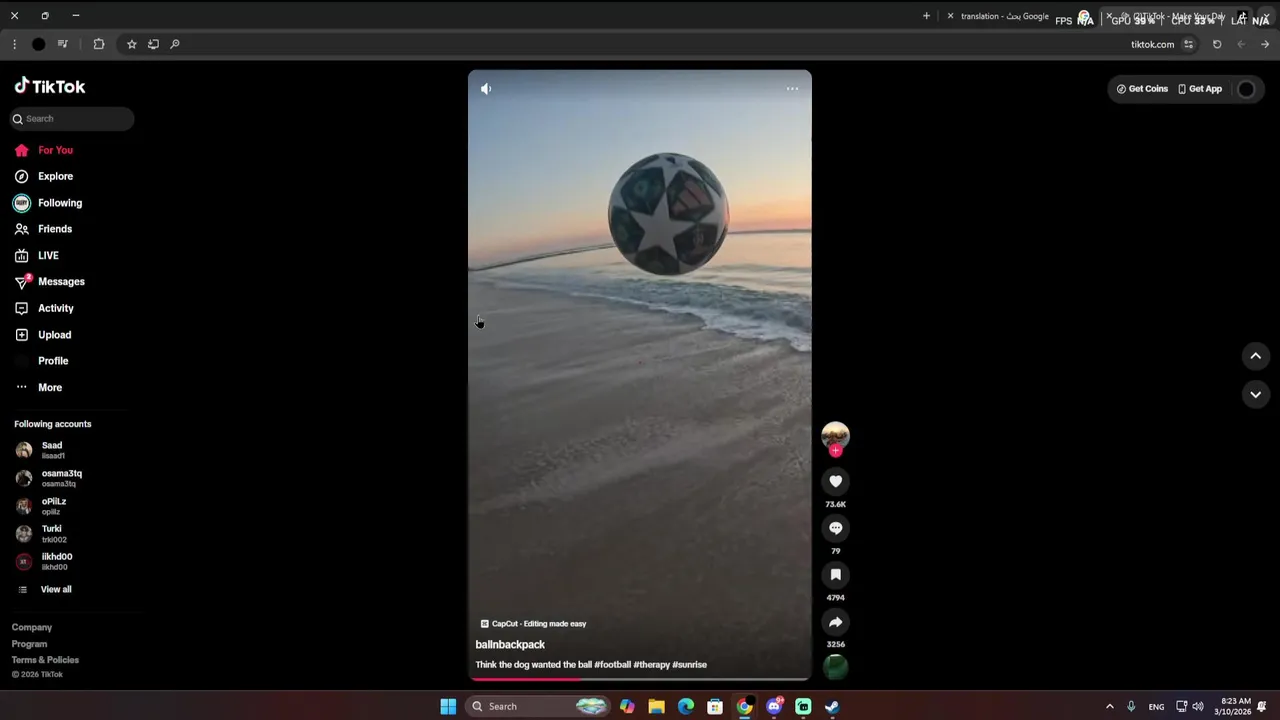Viewport: 1280px width, 720px height.
Task: Open the ballnbackpack username
Action: (x=510, y=645)
